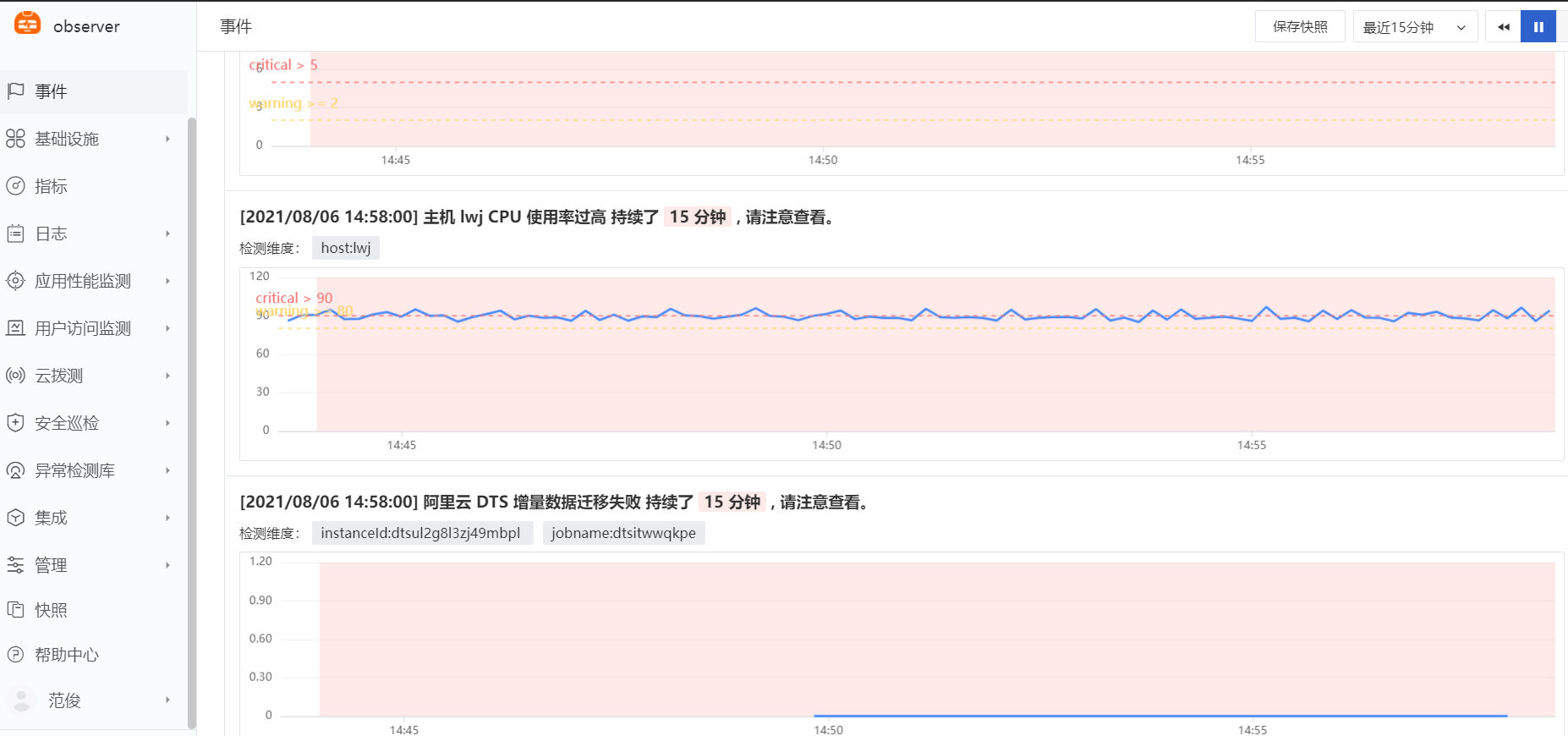Image resolution: width=1568 pixels, height=736 pixels.
Task: Click the sidebar vertical scrollbar
Action: click(x=192, y=423)
